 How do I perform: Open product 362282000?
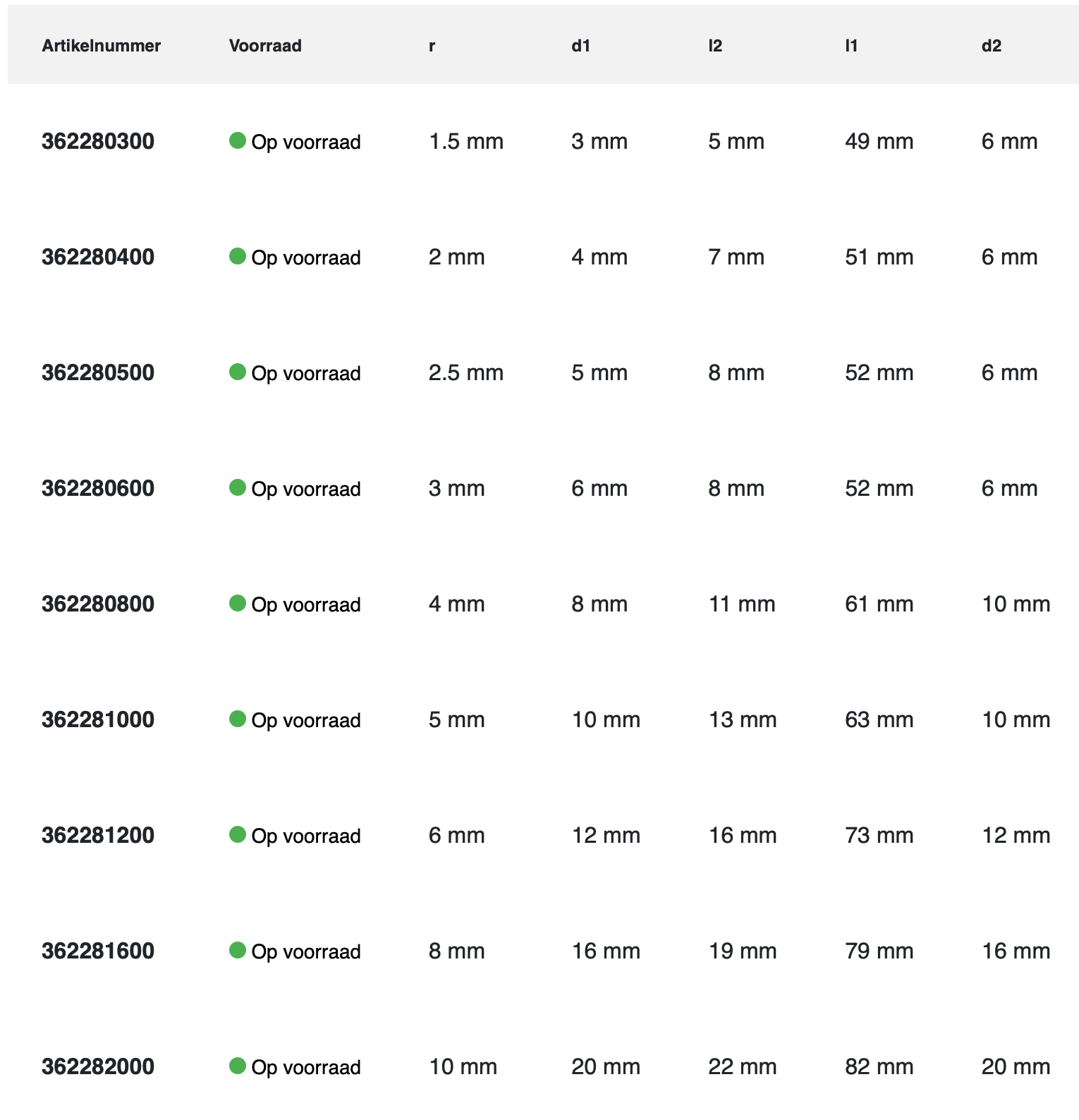(98, 1067)
